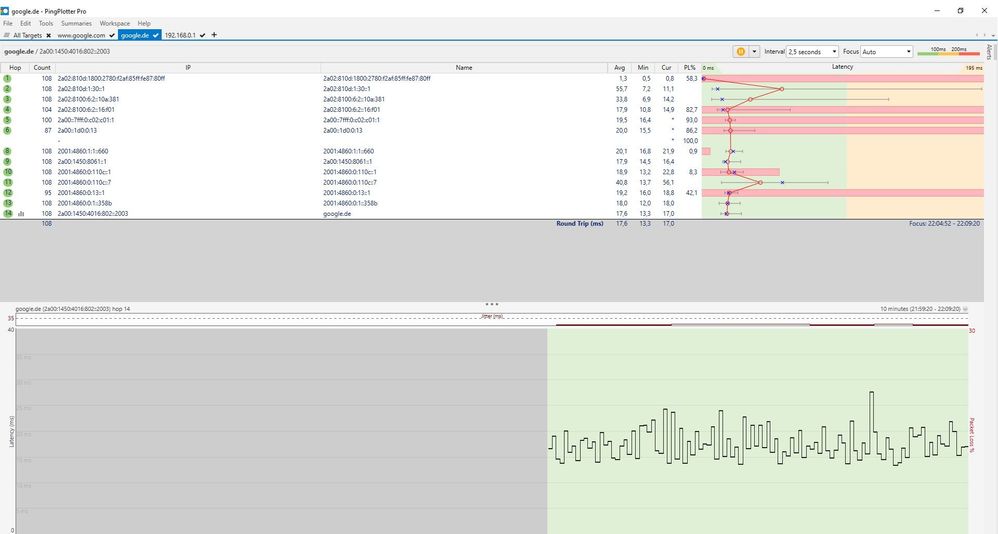Click the hop 1 green circle icon

point(8,78)
